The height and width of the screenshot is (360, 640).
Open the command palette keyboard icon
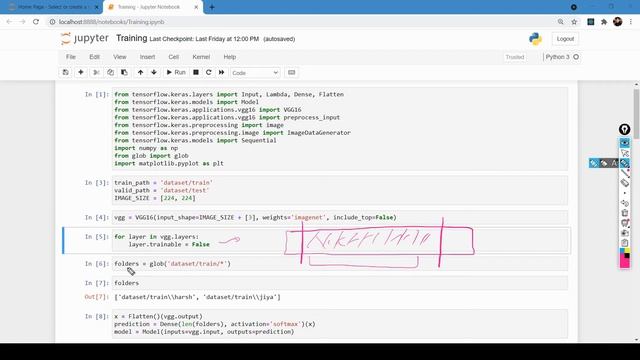point(291,72)
